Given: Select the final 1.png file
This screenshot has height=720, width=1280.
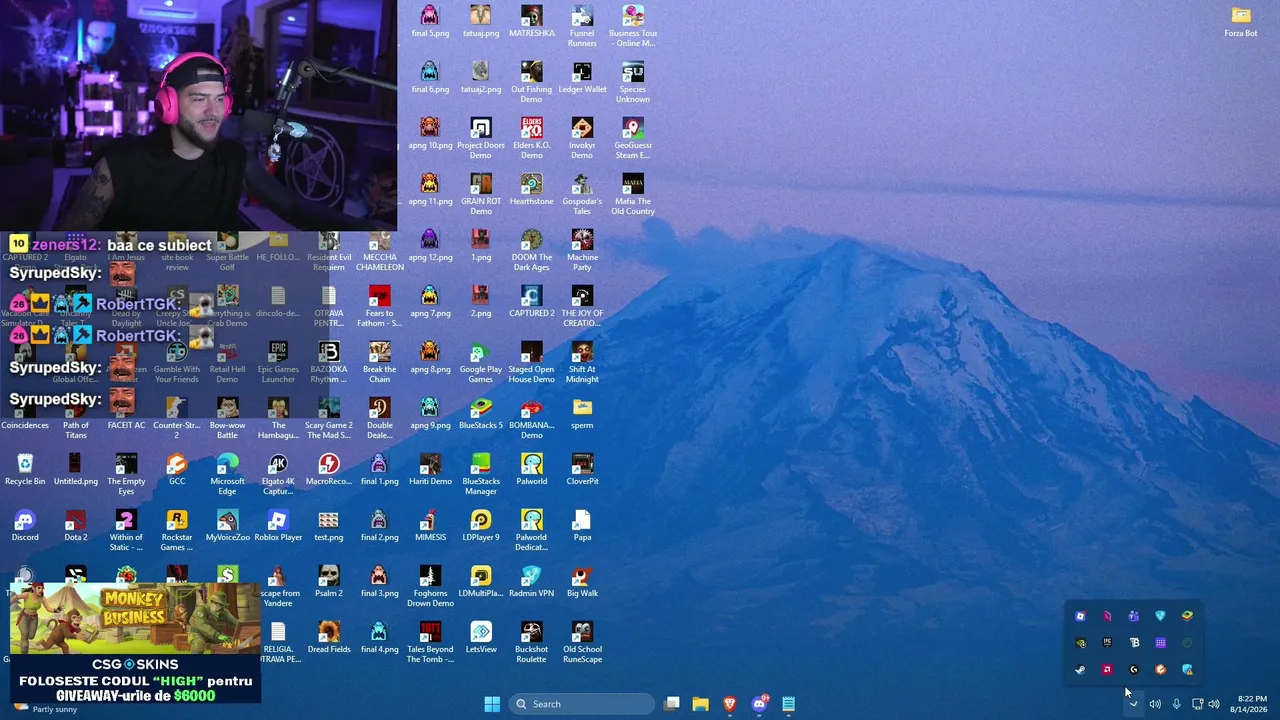Looking at the screenshot, I should click(x=379, y=470).
